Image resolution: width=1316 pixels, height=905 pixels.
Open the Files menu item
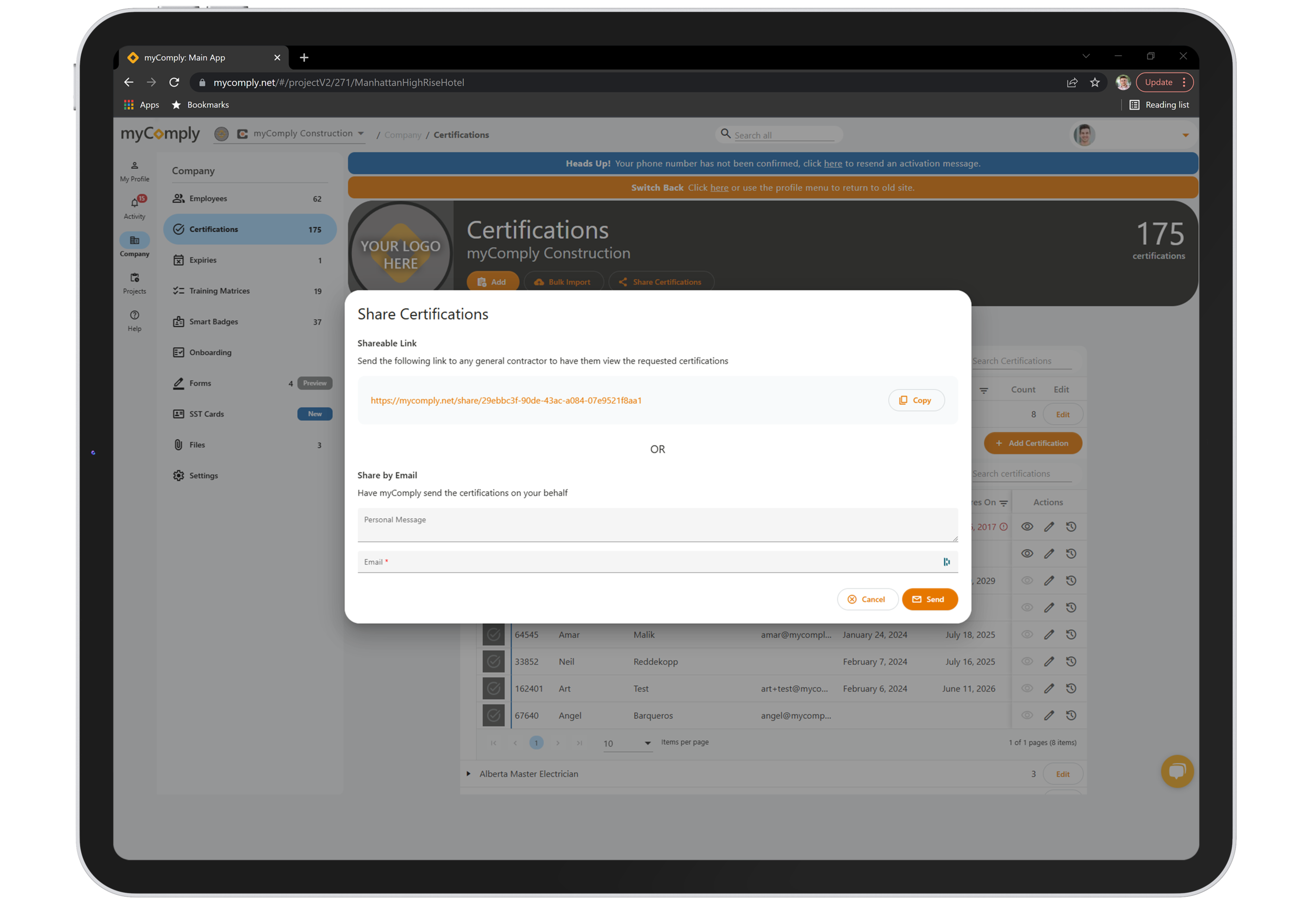pyautogui.click(x=249, y=445)
